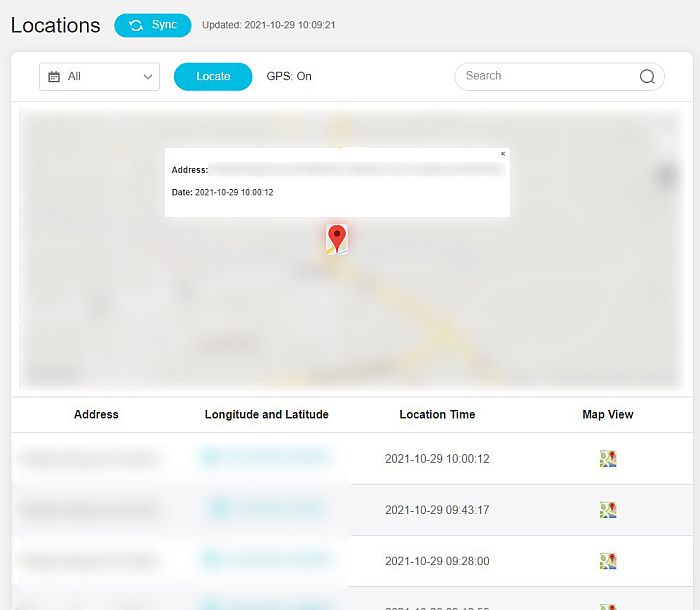700x610 pixels.
Task: Click the red map pin marker
Action: pos(337,239)
